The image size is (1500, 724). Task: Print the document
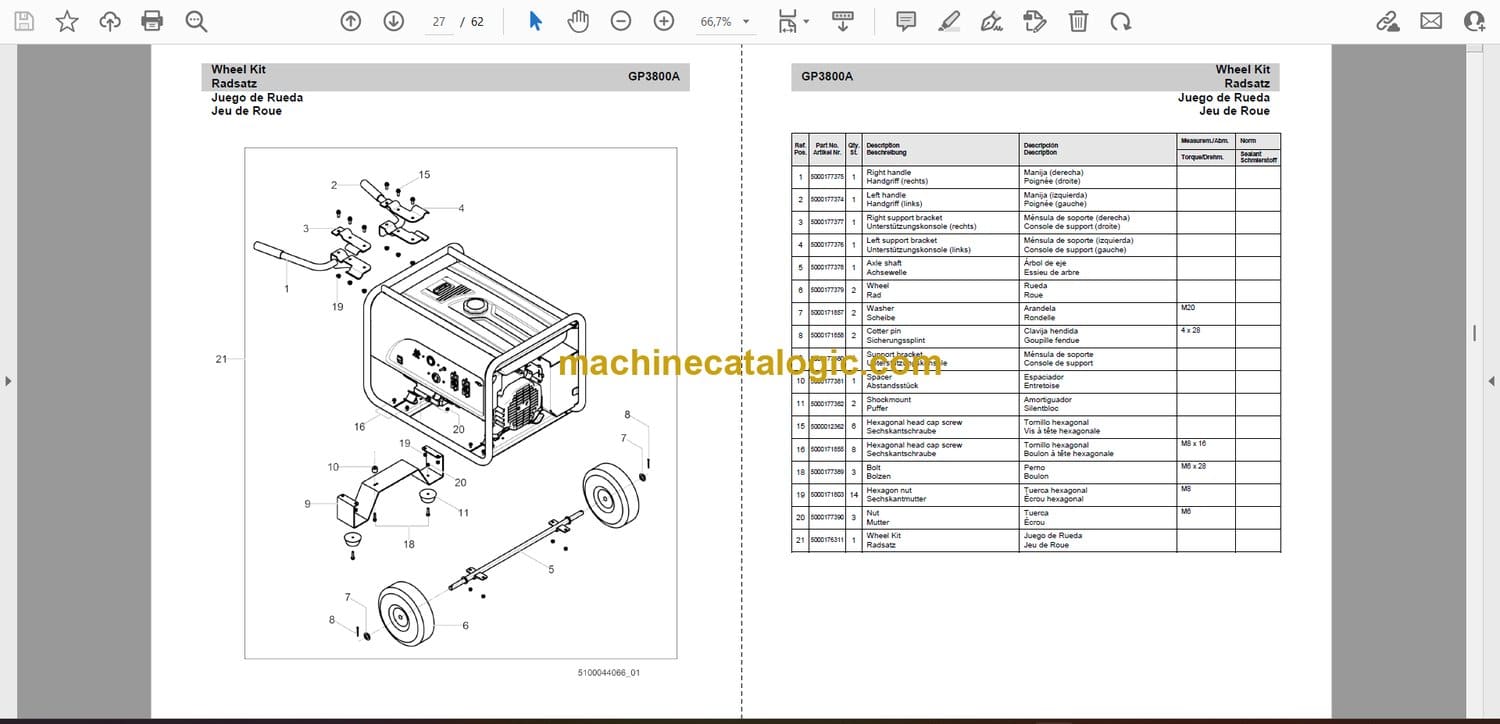152,21
